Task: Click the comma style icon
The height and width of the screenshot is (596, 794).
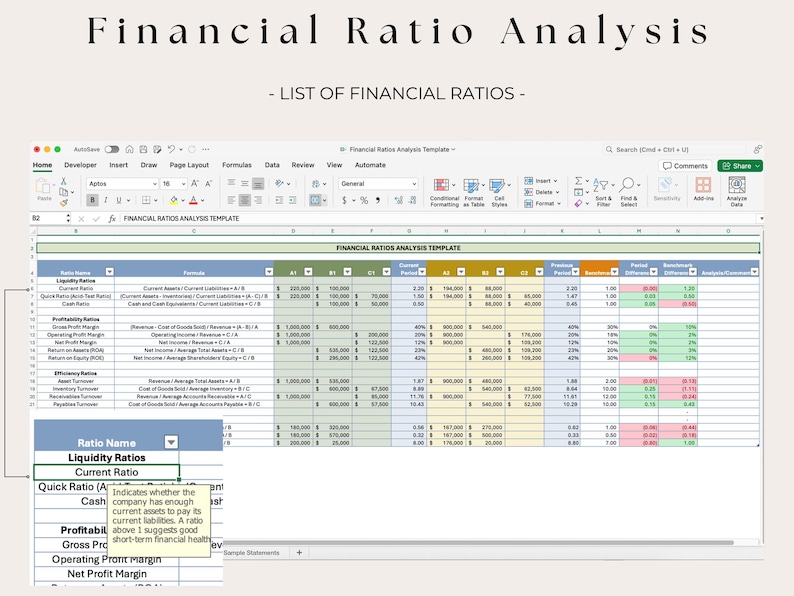Action: point(378,201)
